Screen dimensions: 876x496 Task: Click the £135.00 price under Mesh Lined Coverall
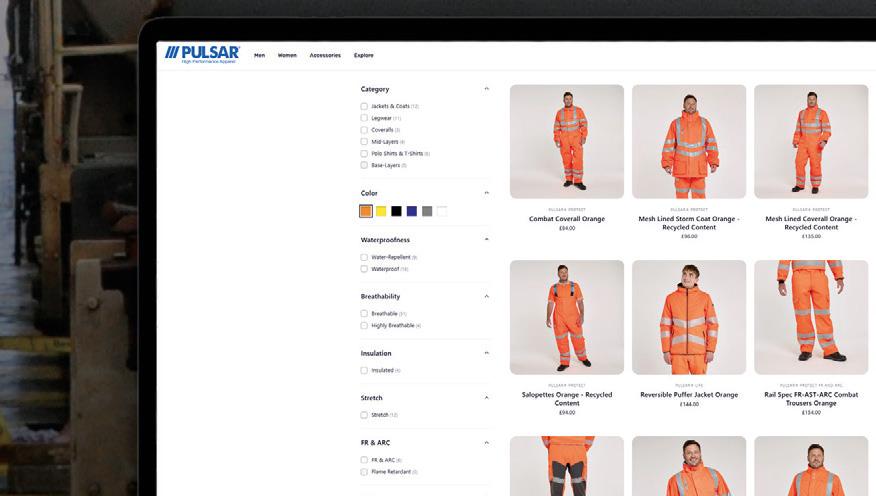(x=811, y=236)
